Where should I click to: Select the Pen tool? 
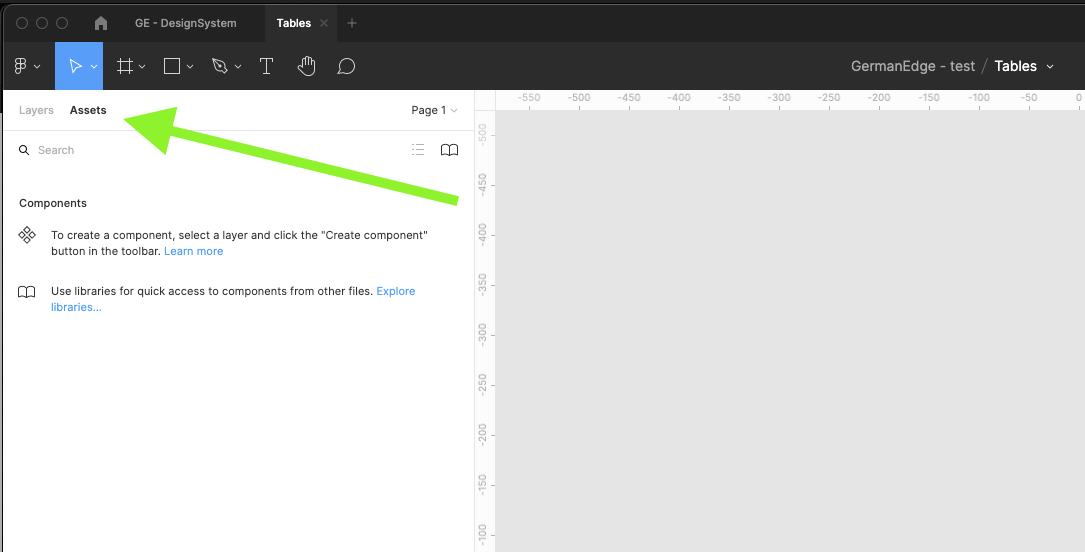220,66
